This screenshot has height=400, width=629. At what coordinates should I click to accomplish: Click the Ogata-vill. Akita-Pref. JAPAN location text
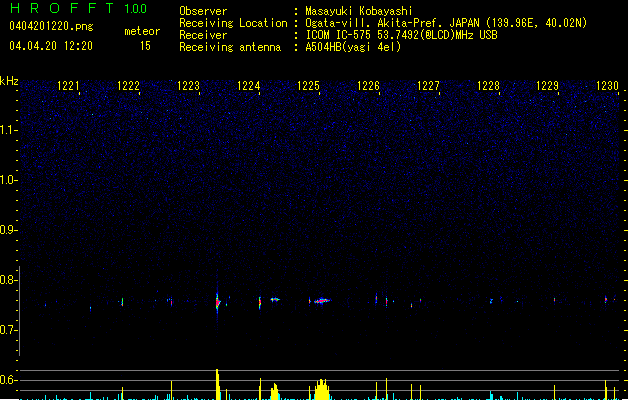446,23
